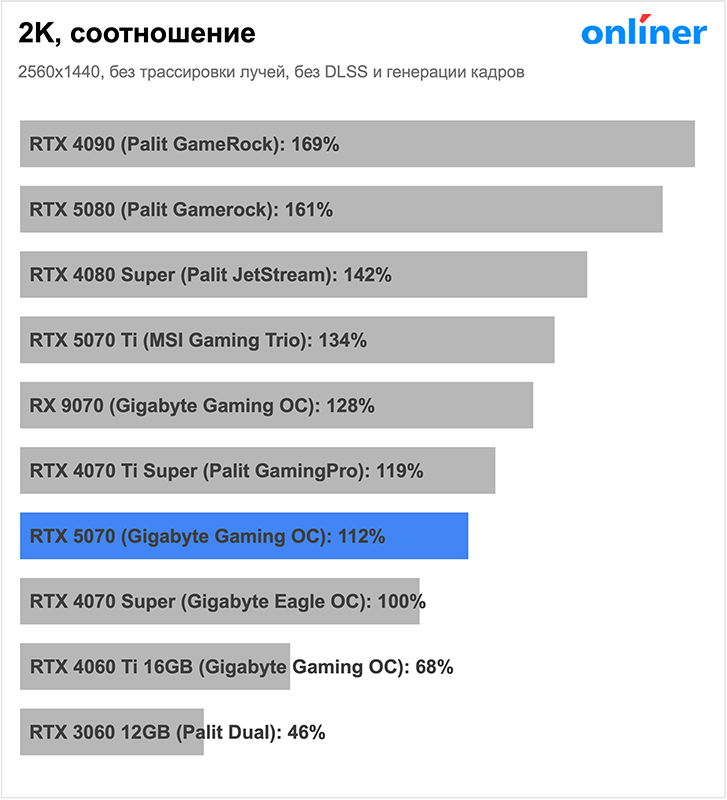Click the 161% value label
The height and width of the screenshot is (800, 727).
click(307, 210)
